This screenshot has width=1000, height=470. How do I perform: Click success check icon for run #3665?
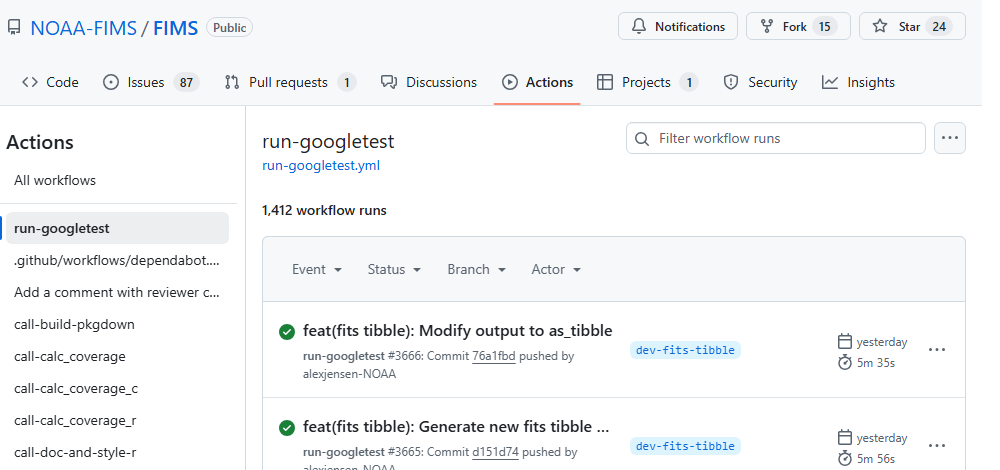pyautogui.click(x=287, y=428)
